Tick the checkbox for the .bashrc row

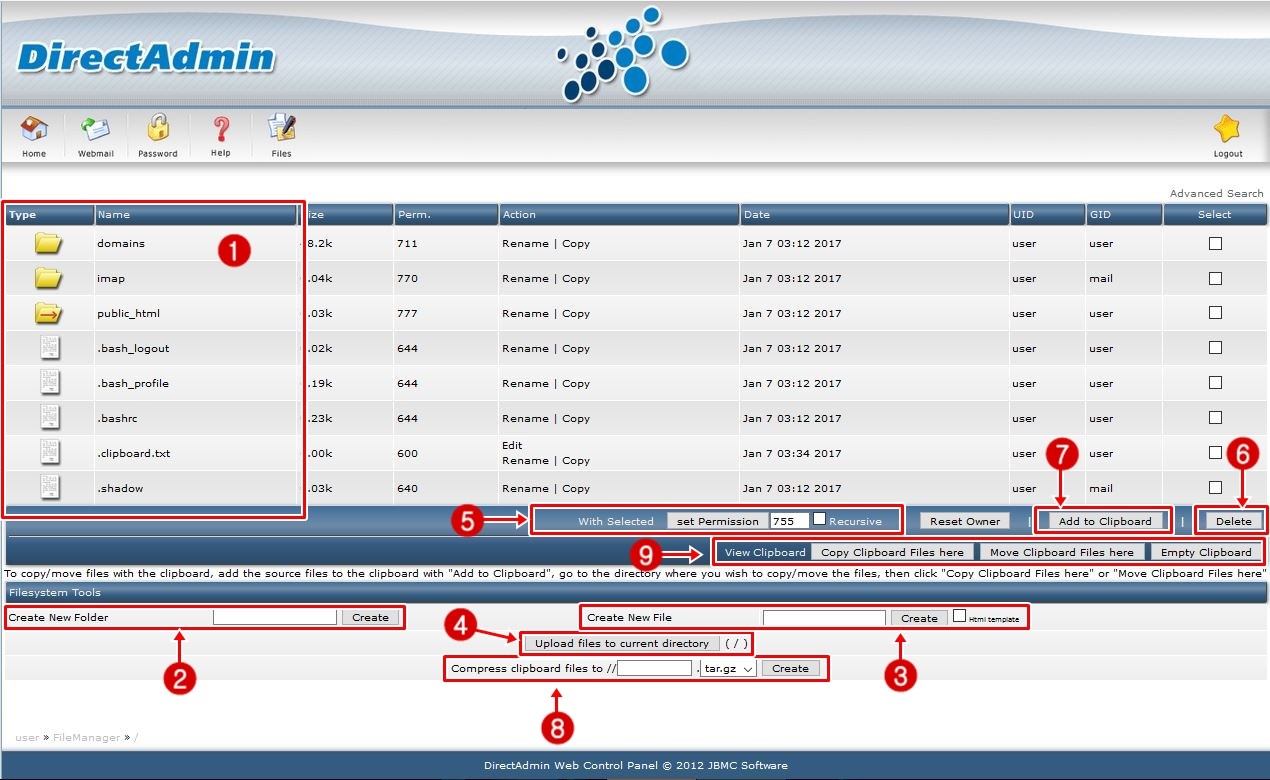coord(1215,418)
